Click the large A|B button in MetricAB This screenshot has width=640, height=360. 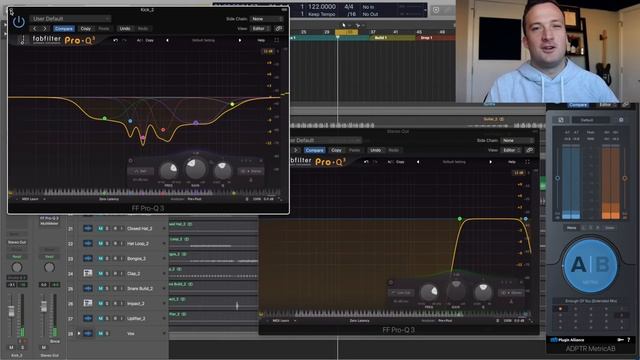(x=591, y=265)
